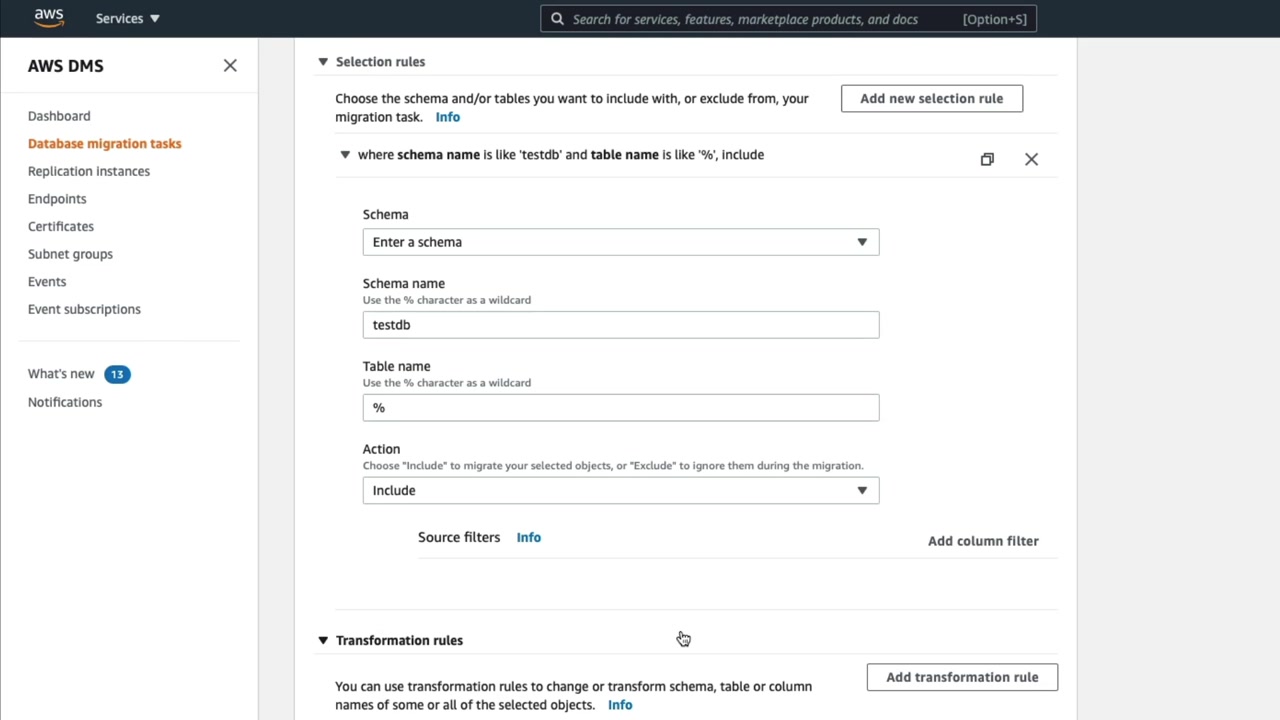Duplicate the testdb selection rule
Image resolution: width=1280 pixels, height=720 pixels.
[987, 159]
